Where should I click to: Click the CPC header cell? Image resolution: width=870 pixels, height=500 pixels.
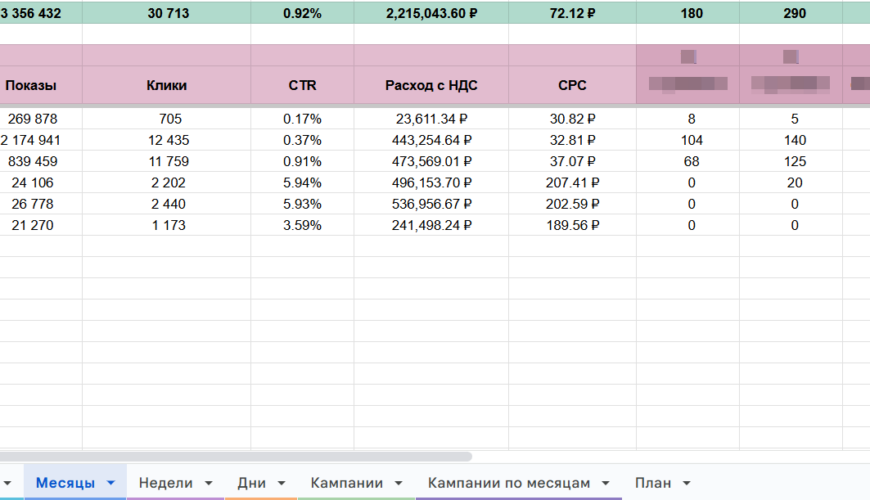click(x=572, y=86)
